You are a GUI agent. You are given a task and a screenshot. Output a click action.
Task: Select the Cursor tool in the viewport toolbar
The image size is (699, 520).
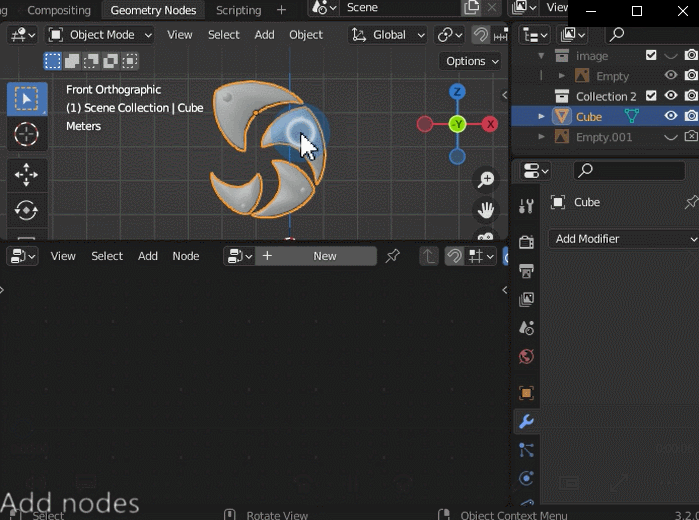tap(26, 134)
